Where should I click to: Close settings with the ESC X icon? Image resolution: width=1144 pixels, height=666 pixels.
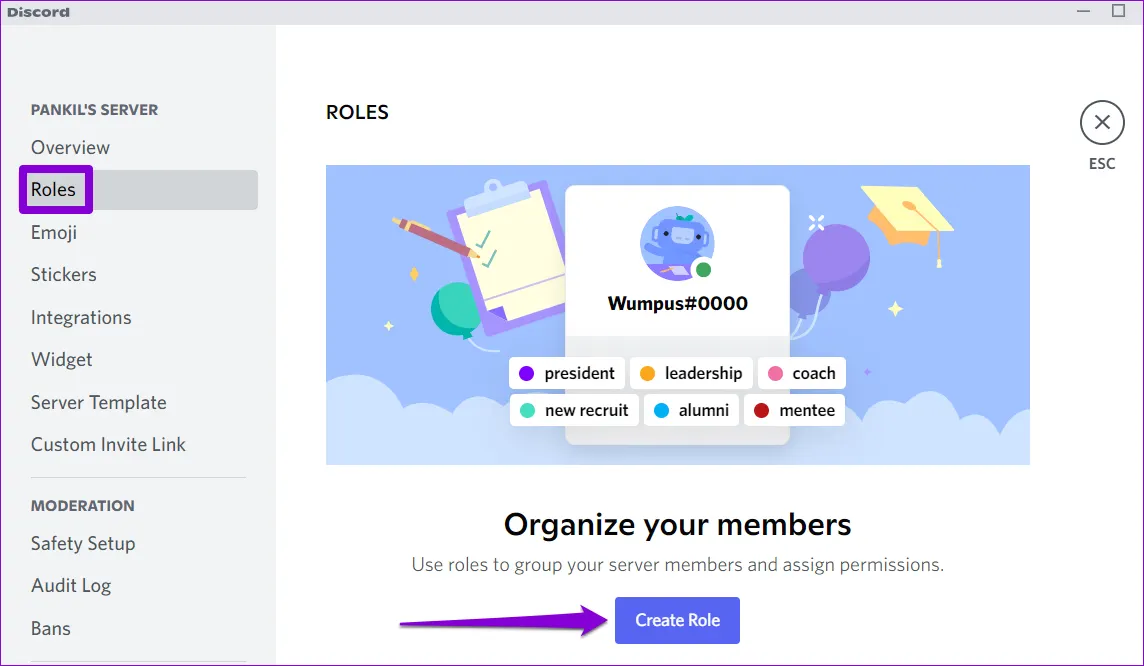pos(1101,123)
